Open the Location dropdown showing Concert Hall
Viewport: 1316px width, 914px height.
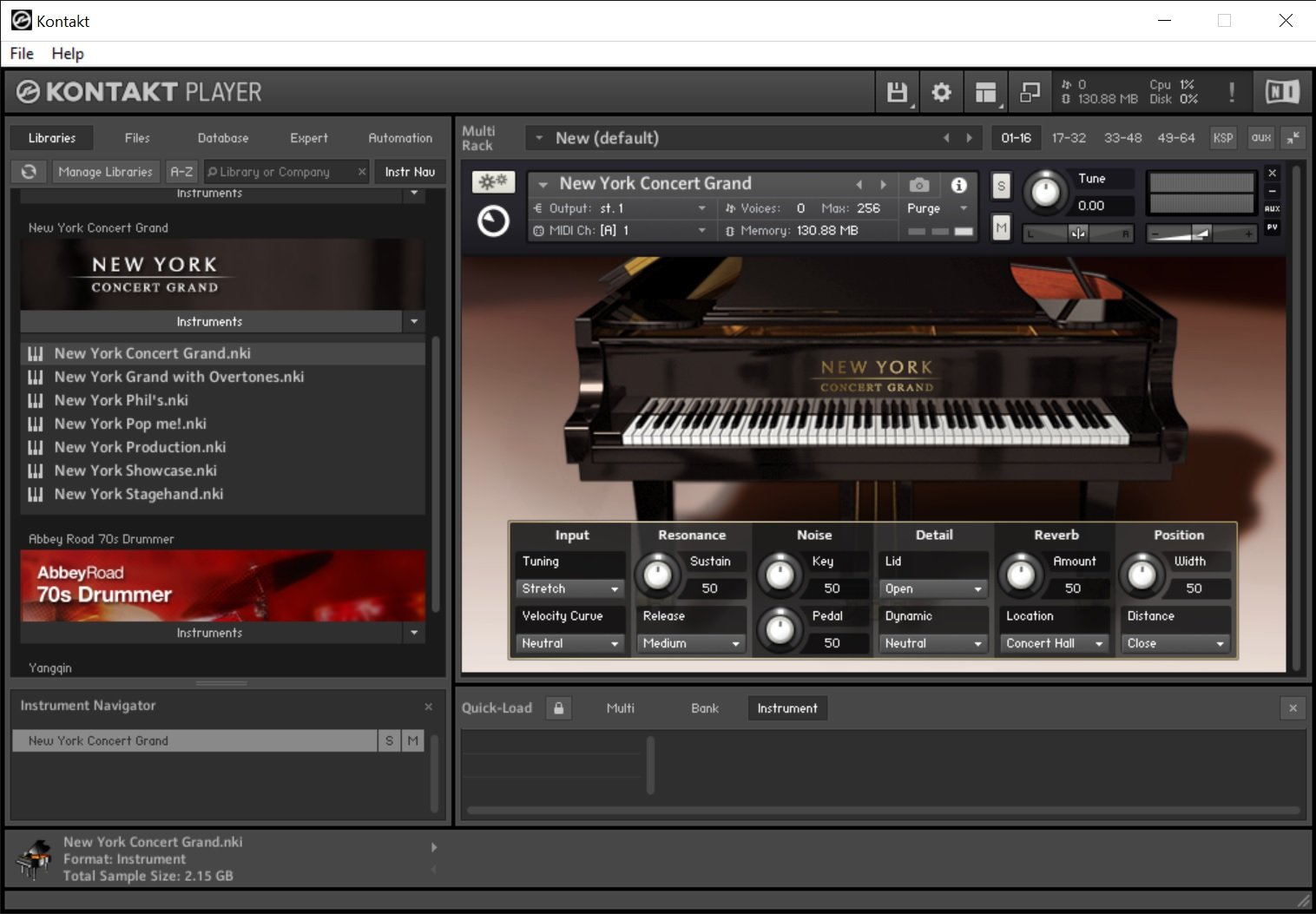pyautogui.click(x=1054, y=643)
